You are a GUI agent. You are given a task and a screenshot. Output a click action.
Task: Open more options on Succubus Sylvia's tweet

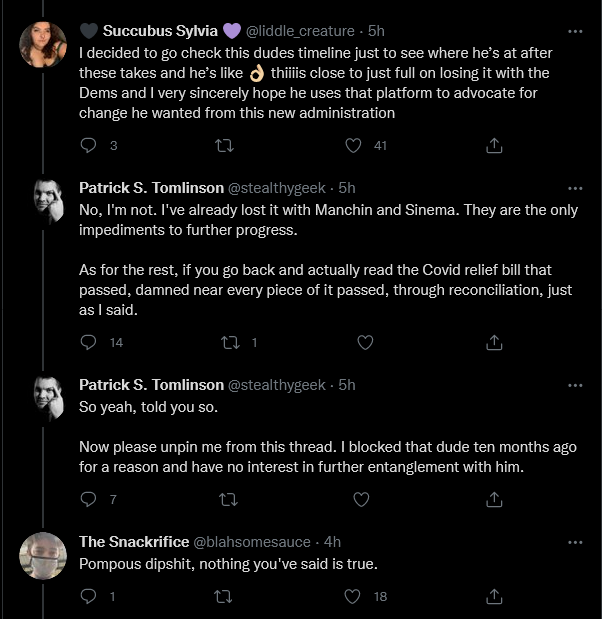[575, 32]
